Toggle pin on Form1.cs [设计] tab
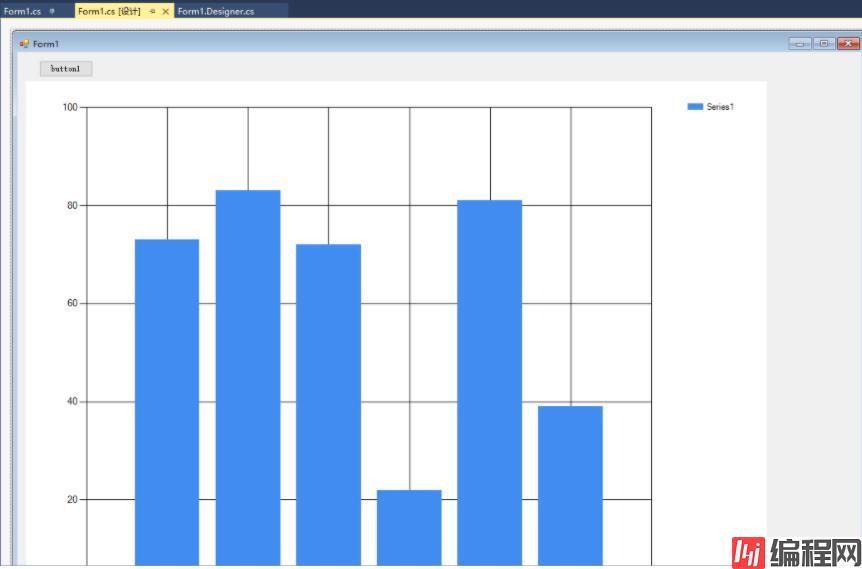Image resolution: width=862 pixels, height=569 pixels. 153,11
